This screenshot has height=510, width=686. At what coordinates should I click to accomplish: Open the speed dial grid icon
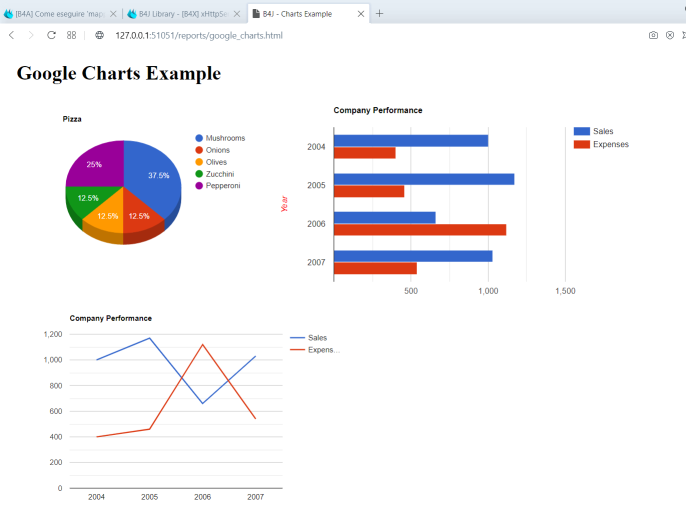(71, 35)
